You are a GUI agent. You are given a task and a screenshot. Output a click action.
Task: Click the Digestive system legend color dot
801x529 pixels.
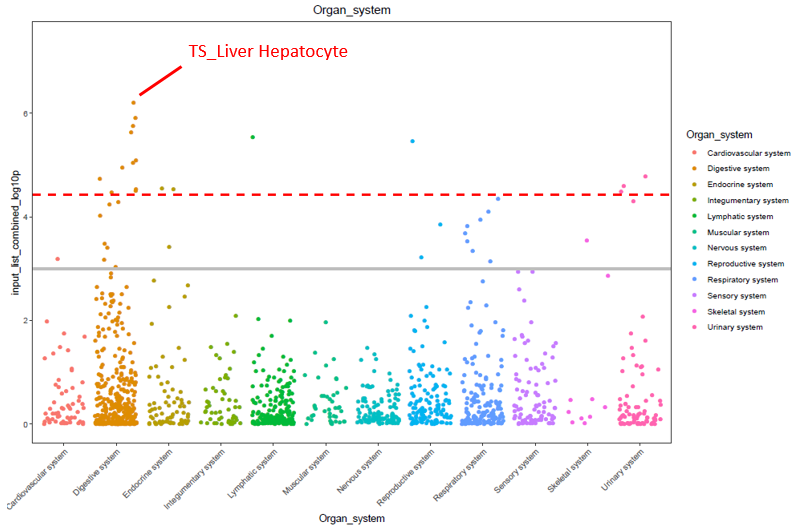coord(695,169)
